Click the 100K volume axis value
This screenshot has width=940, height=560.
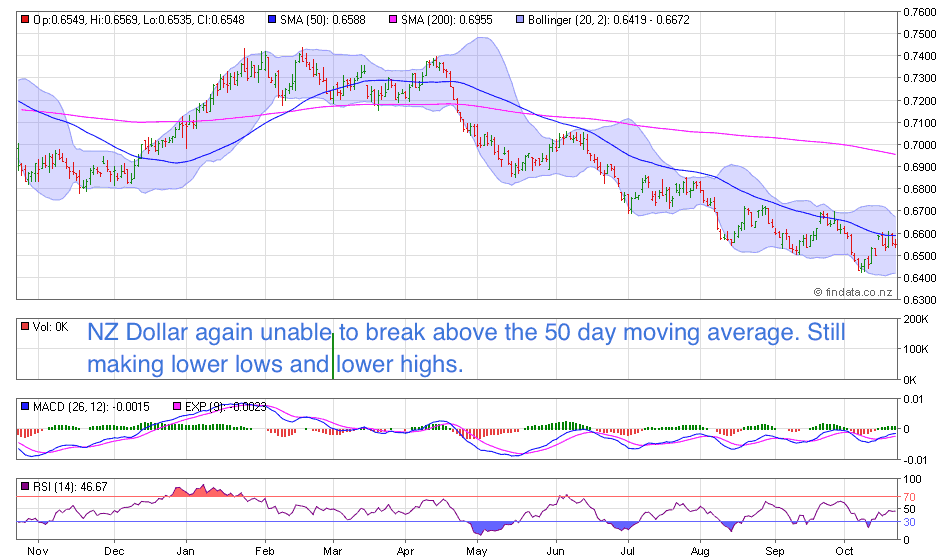pos(915,349)
